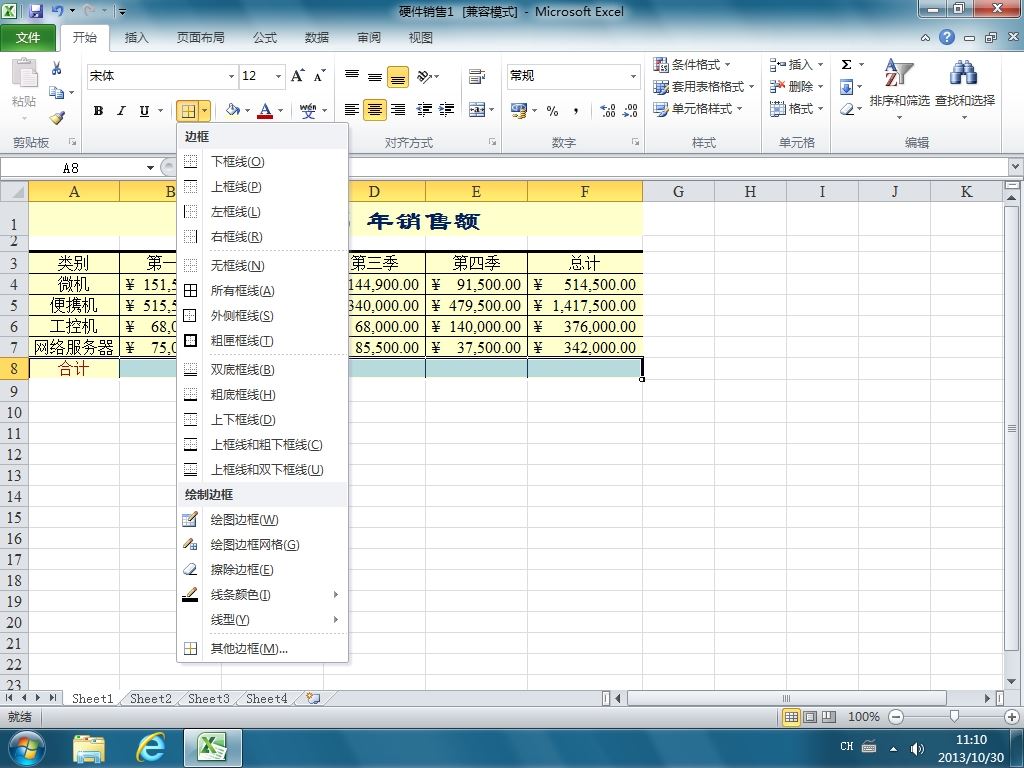
Task: Expand the 线型 submenu
Action: (263, 619)
